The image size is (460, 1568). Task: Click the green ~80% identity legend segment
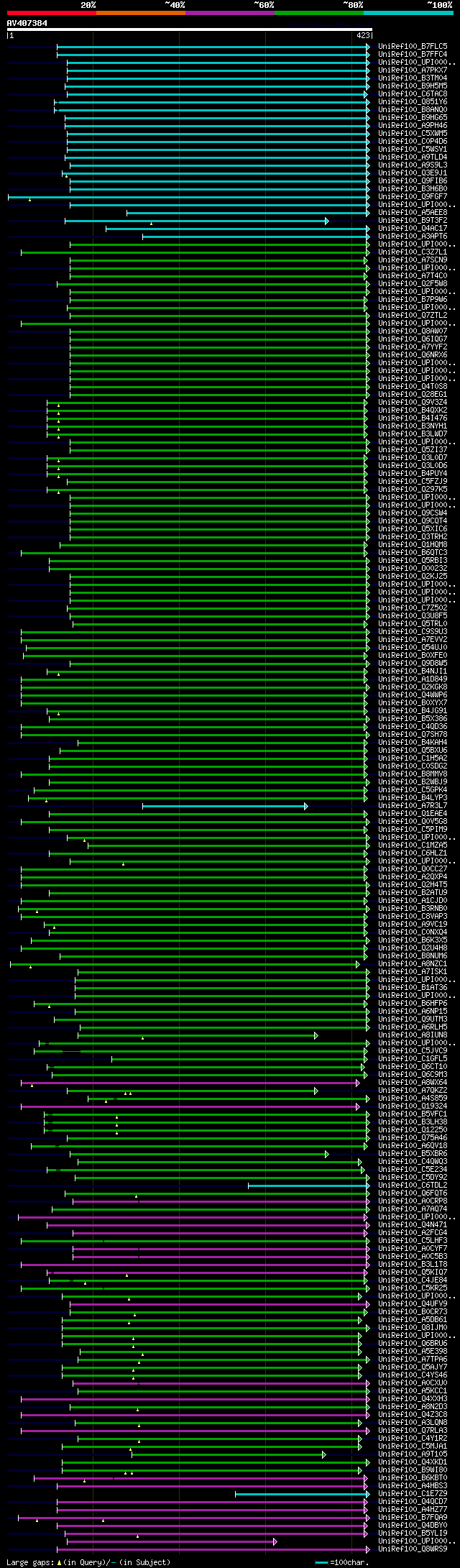[319, 13]
